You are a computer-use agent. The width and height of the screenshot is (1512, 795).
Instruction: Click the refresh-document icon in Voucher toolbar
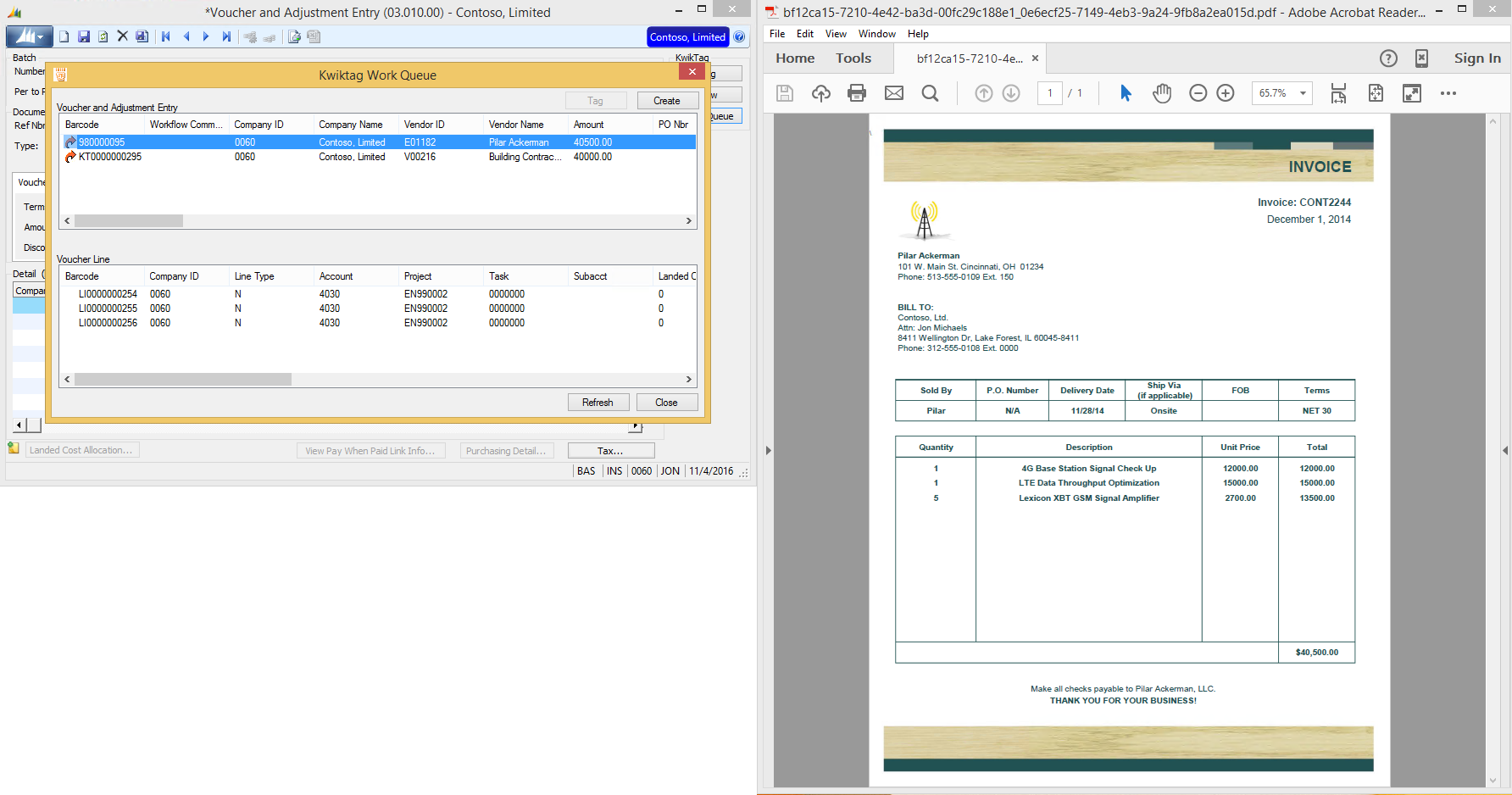[103, 36]
